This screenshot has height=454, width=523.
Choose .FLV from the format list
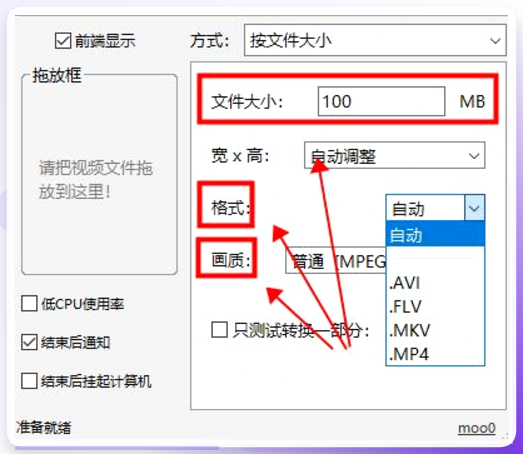(435, 306)
